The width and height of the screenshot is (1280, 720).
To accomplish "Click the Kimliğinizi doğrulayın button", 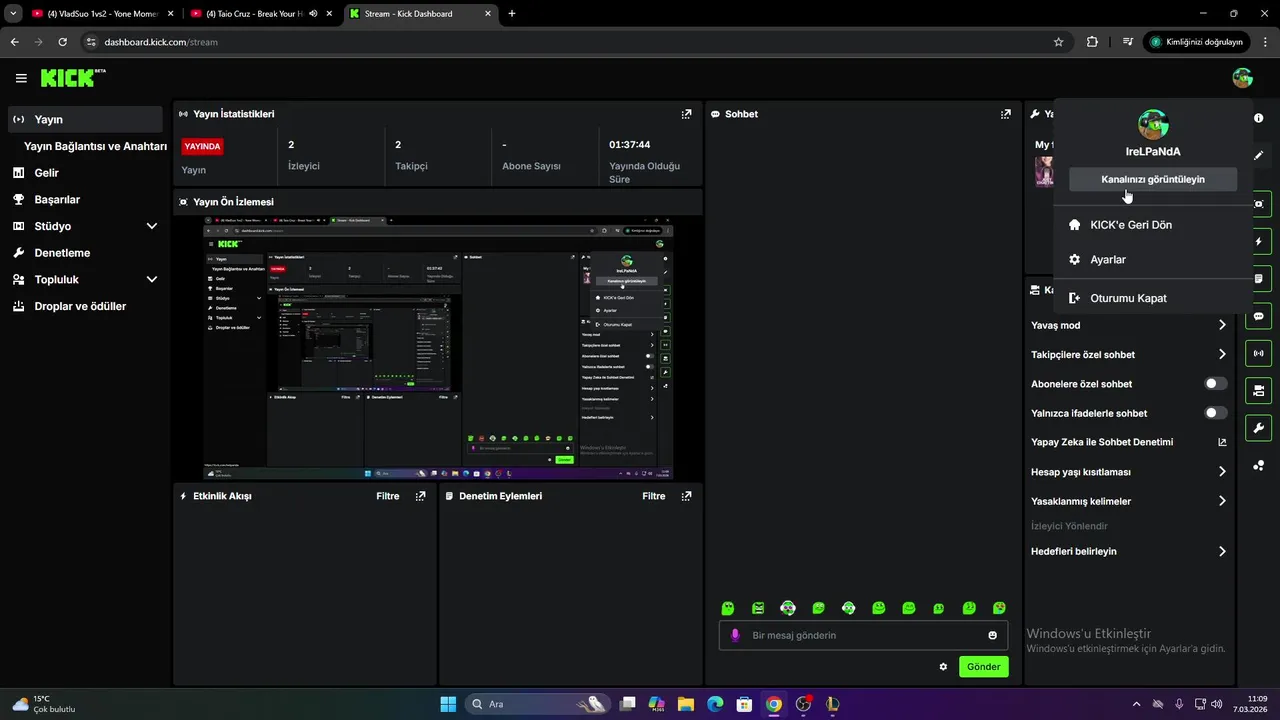I will (1196, 42).
